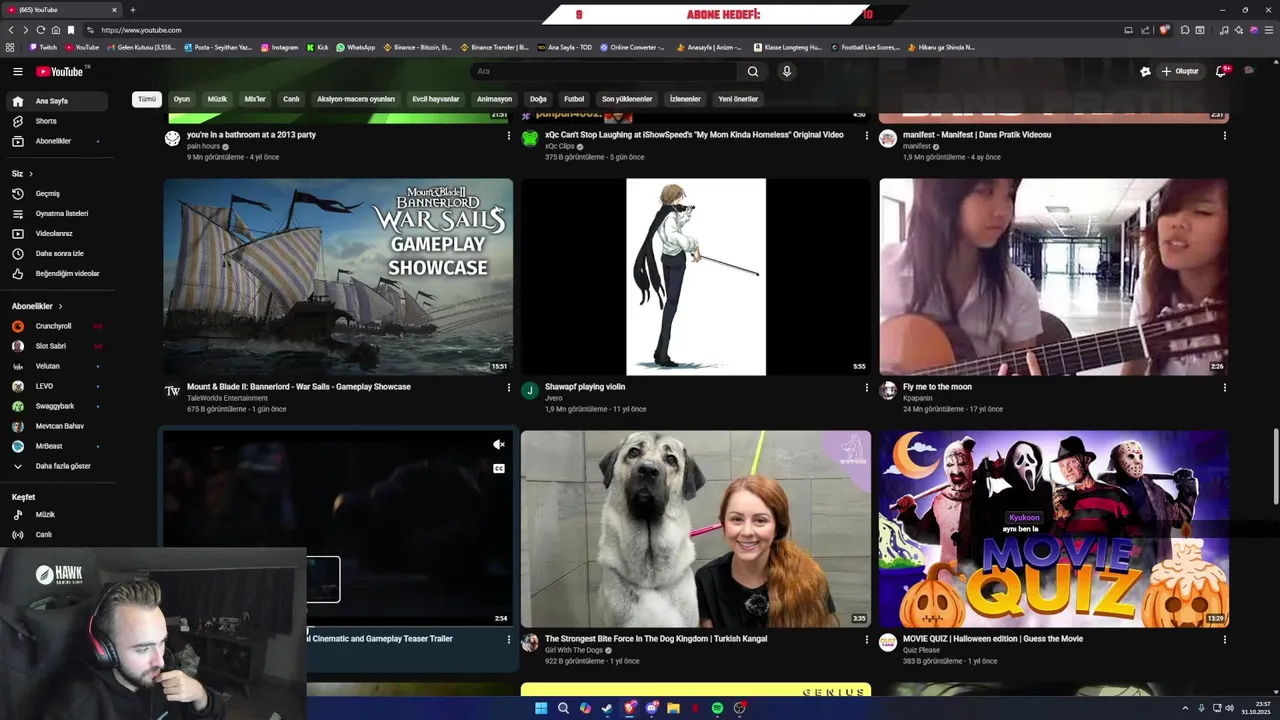Screen dimensions: 1280x720
Task: Open Geçmiş history in sidebar
Action: (x=59, y=193)
